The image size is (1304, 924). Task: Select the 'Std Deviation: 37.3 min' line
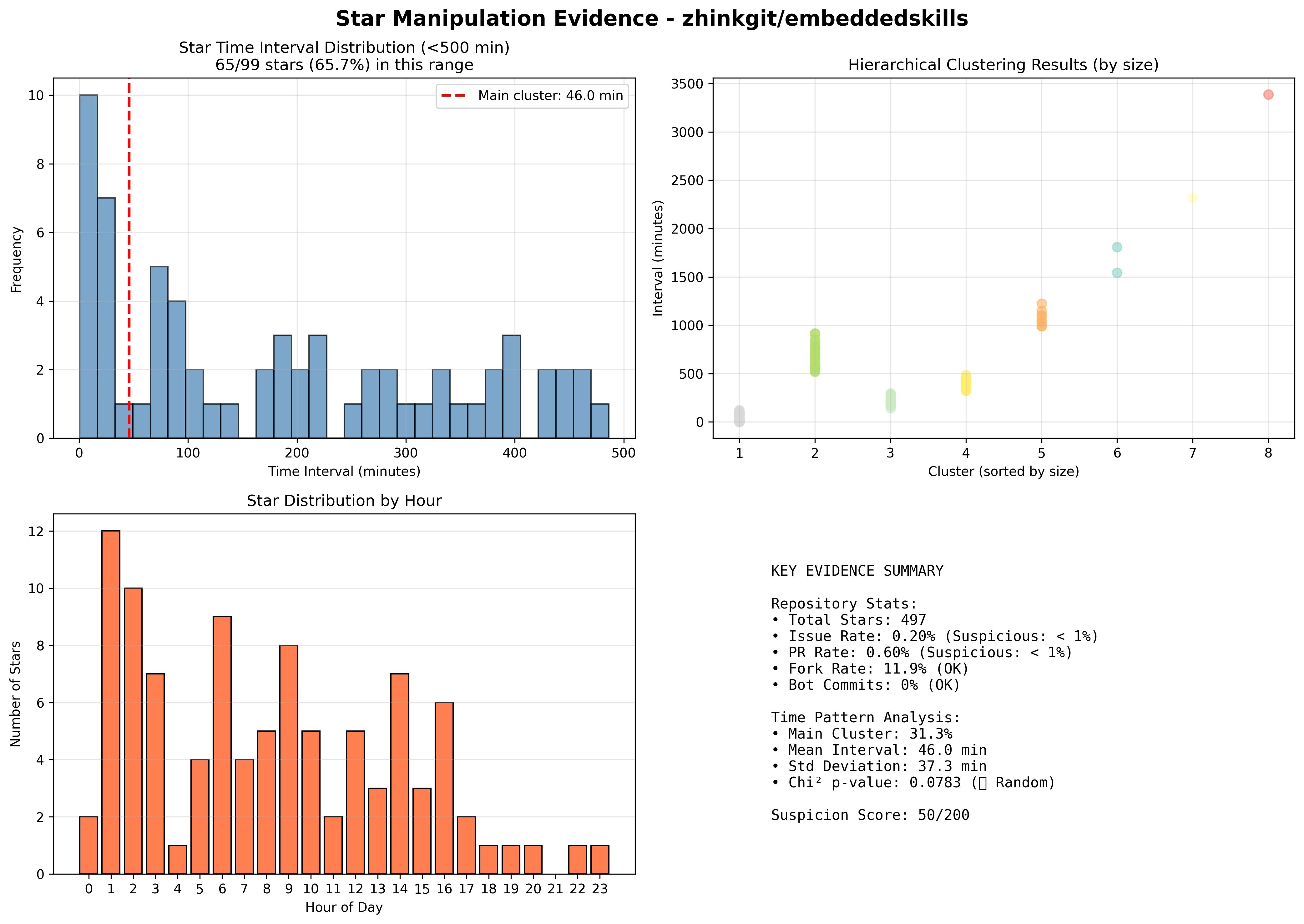[x=879, y=766]
